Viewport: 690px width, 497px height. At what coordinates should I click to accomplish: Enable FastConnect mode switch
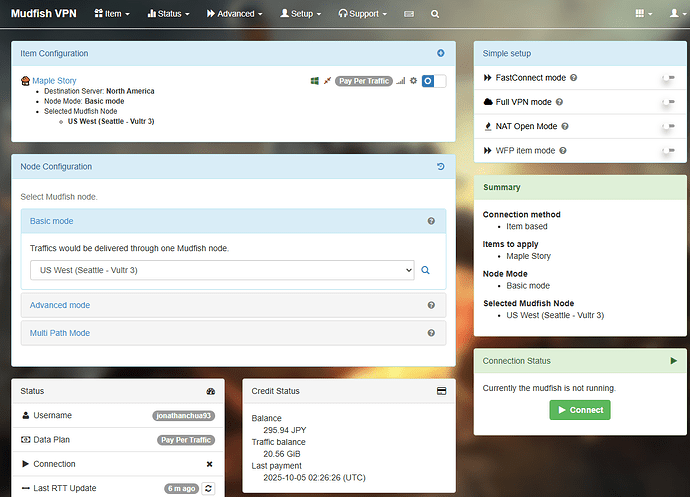[666, 78]
